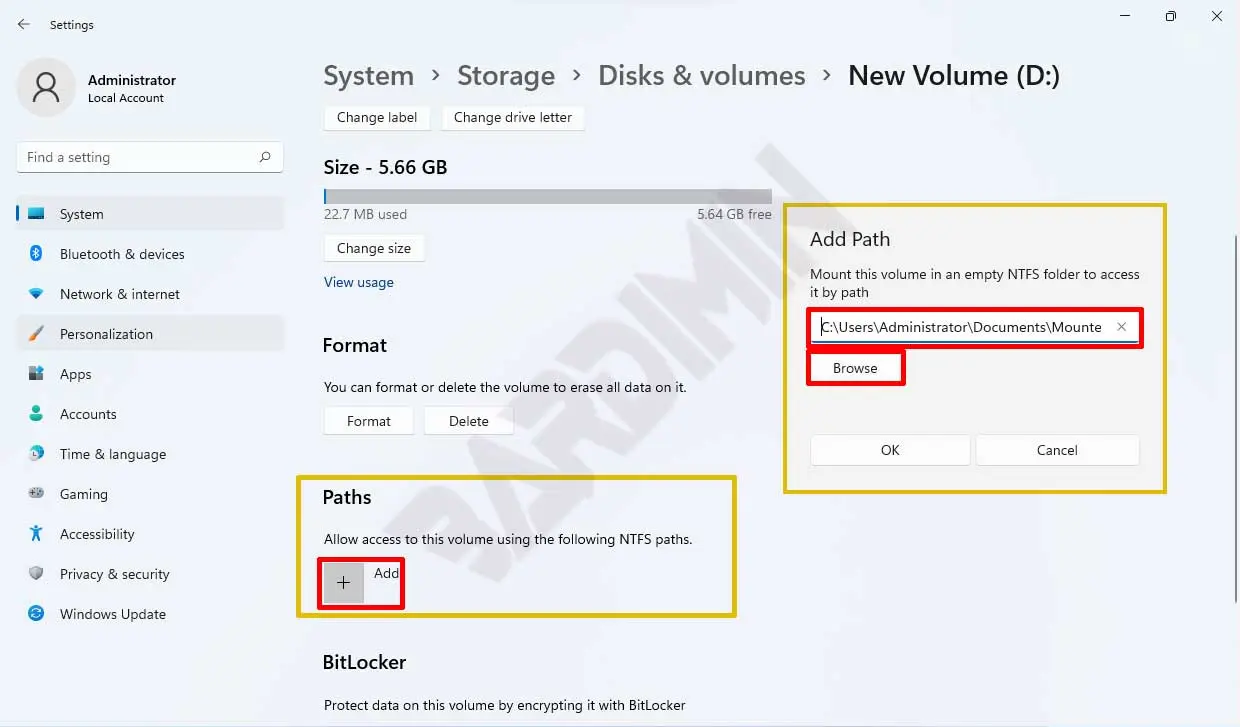The width and height of the screenshot is (1240, 727).
Task: Click the back arrow in Settings
Action: (24, 24)
